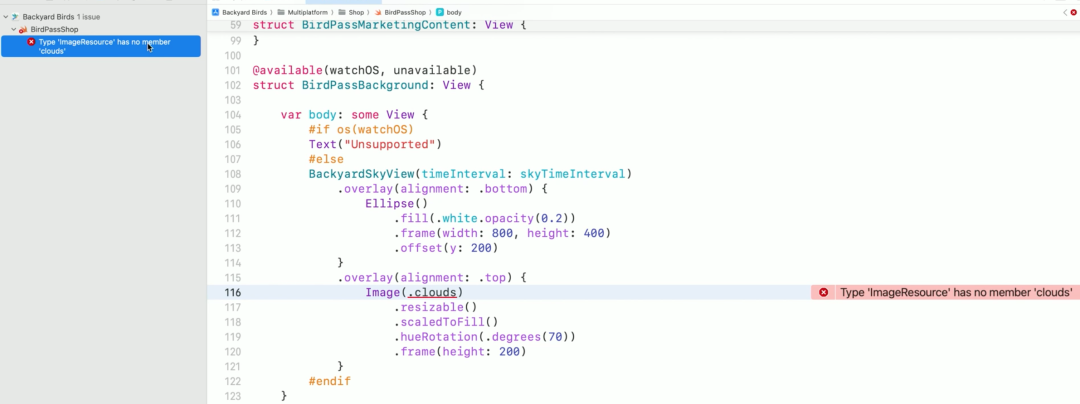Click 'BackyardSkyView' call
Viewport: 1080px width, 404px height.
click(x=362, y=174)
